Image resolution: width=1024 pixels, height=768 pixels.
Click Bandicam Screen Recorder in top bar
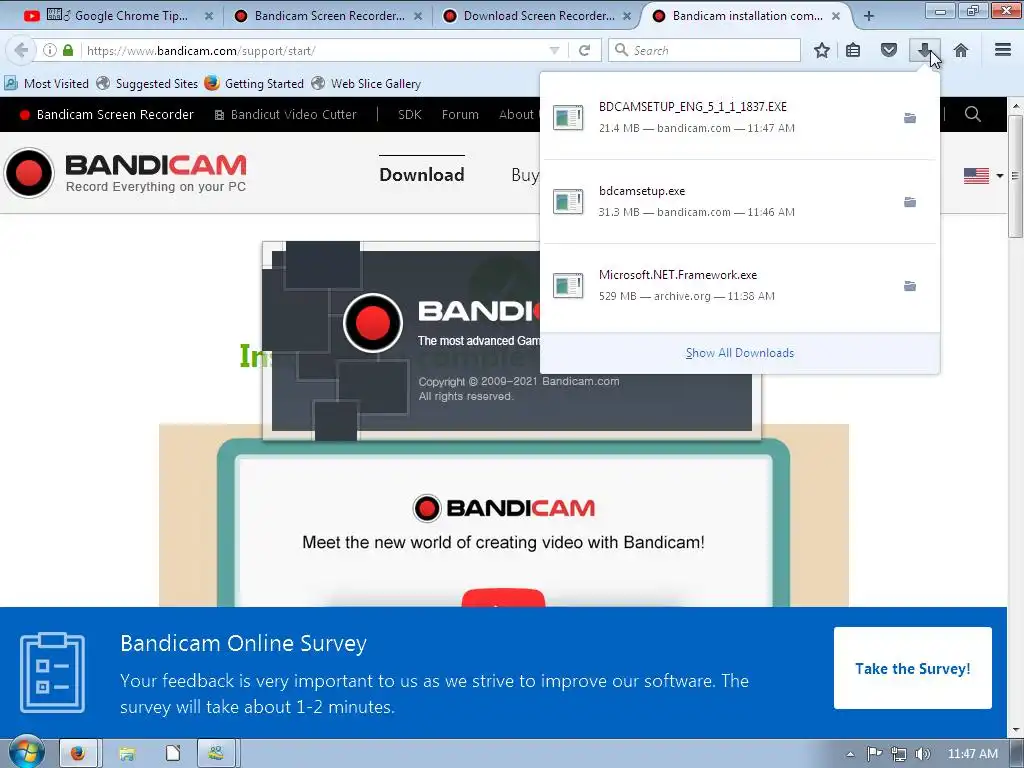pos(106,114)
